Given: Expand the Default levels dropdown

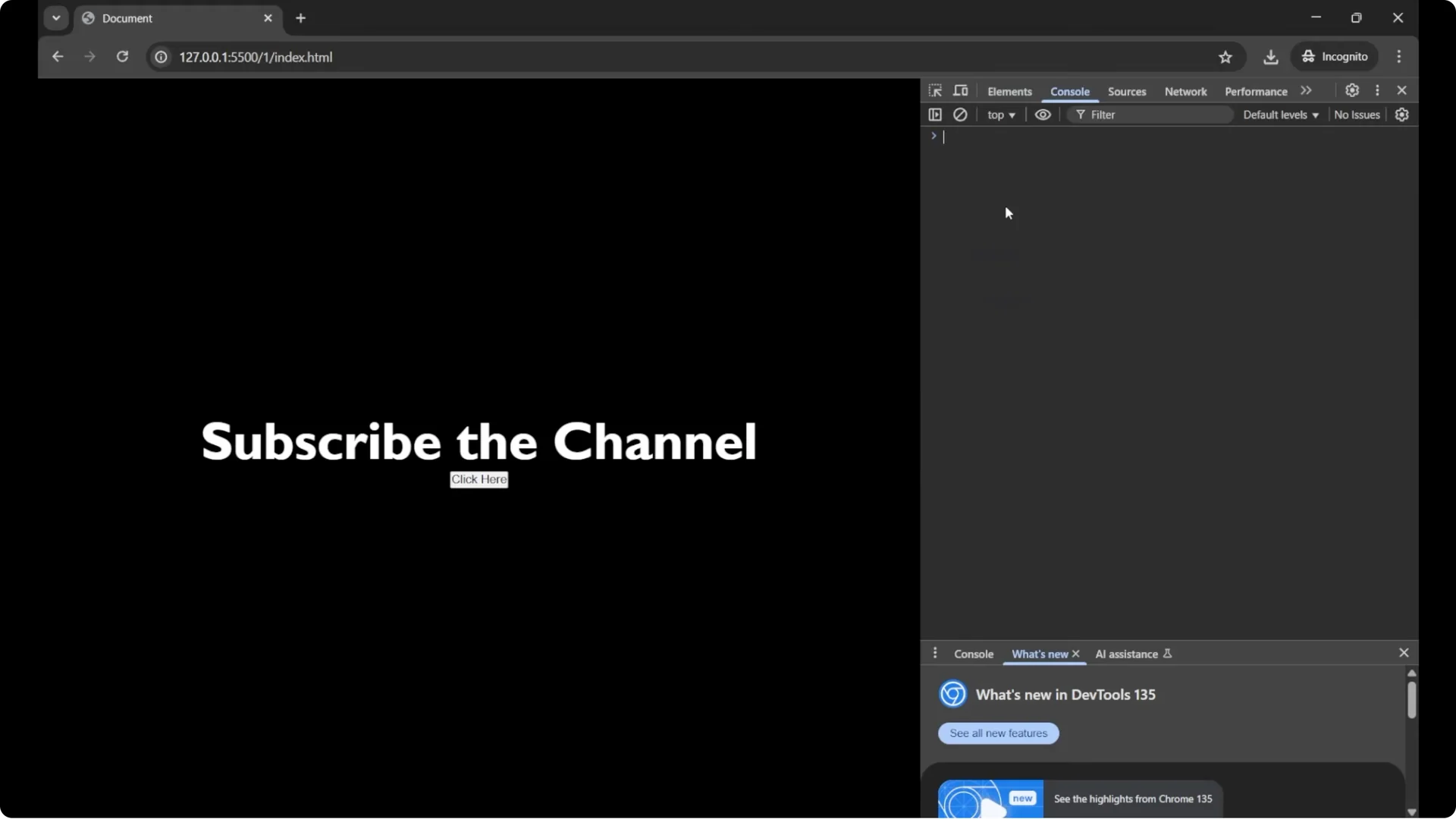Looking at the screenshot, I should [x=1280, y=115].
